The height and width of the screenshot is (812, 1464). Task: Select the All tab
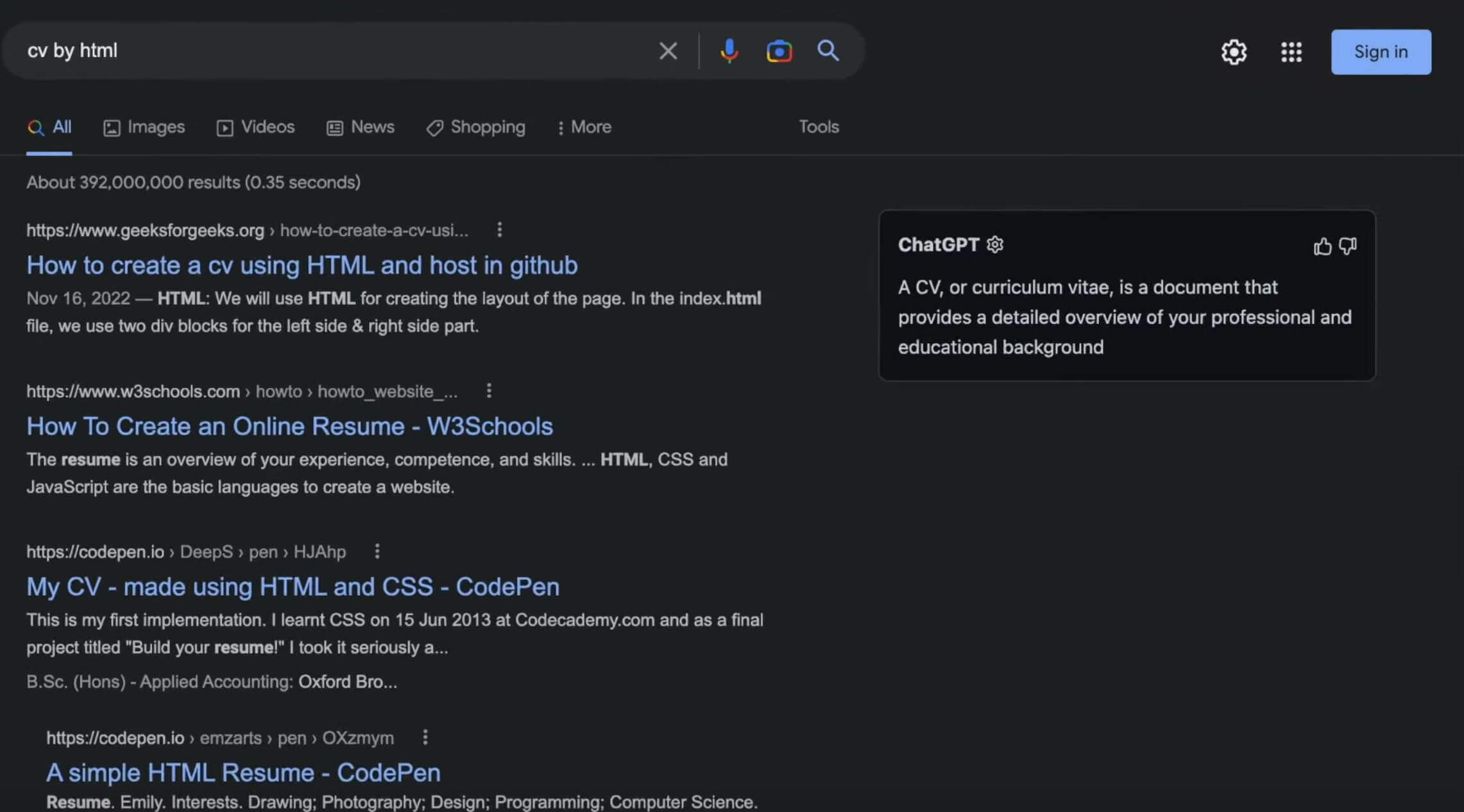(x=49, y=127)
